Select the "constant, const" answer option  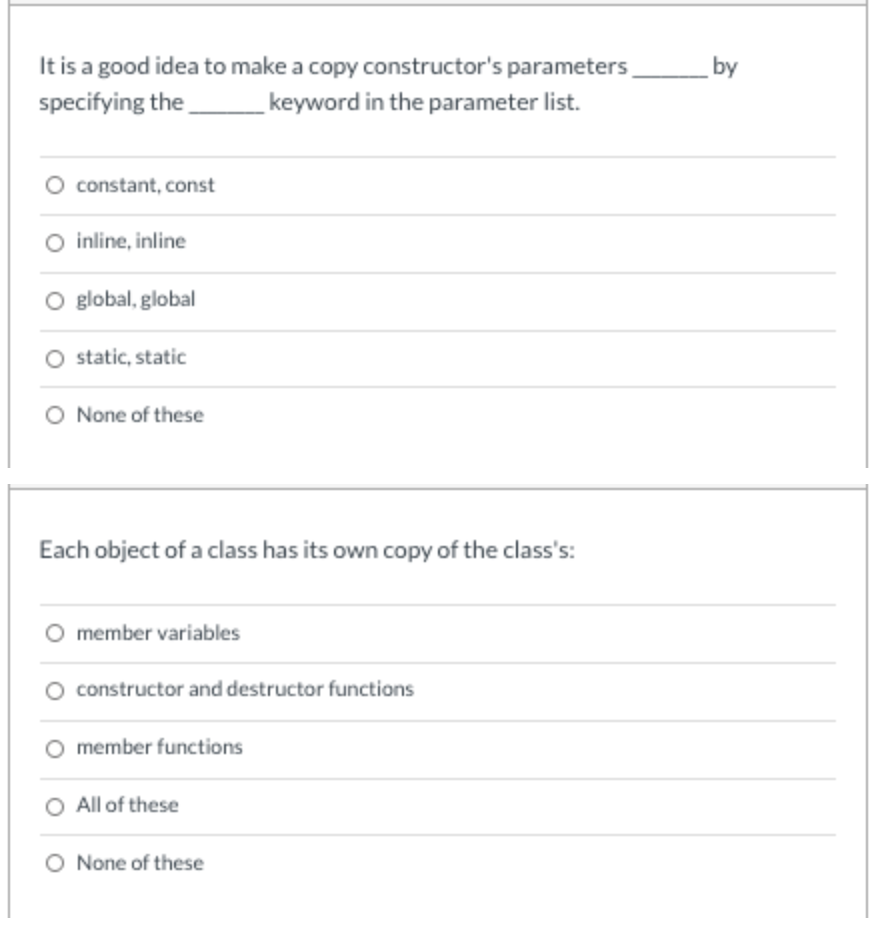click(x=53, y=184)
